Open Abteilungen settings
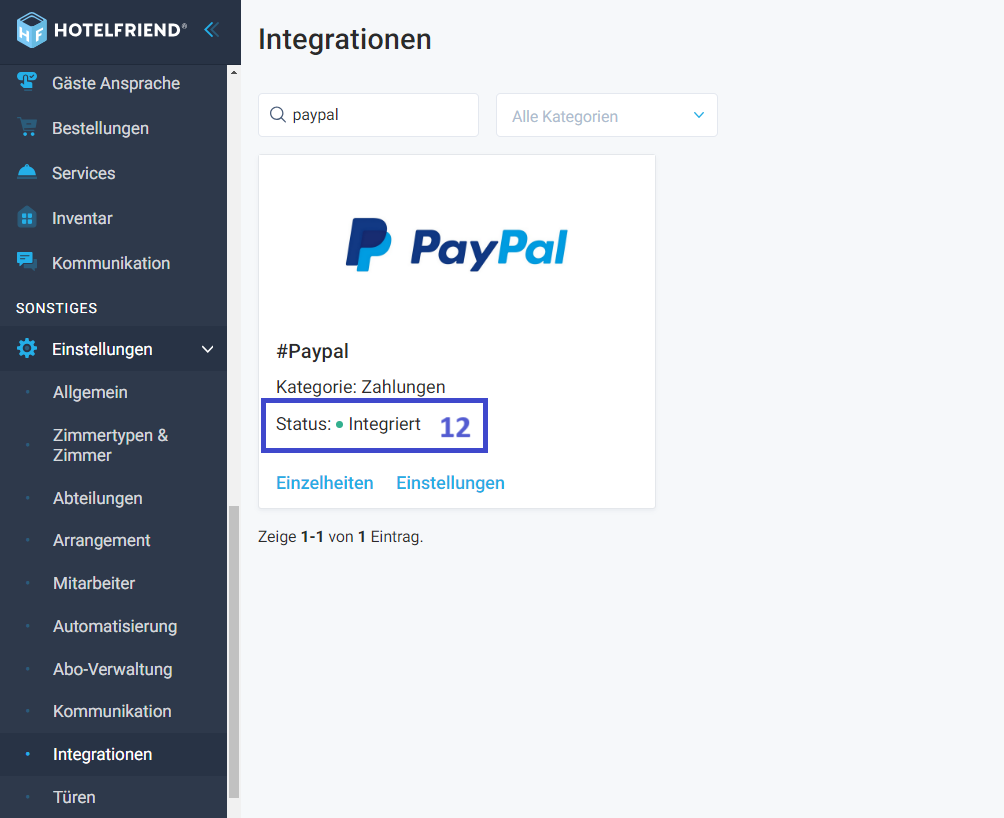The image size is (1004, 818). pos(98,498)
